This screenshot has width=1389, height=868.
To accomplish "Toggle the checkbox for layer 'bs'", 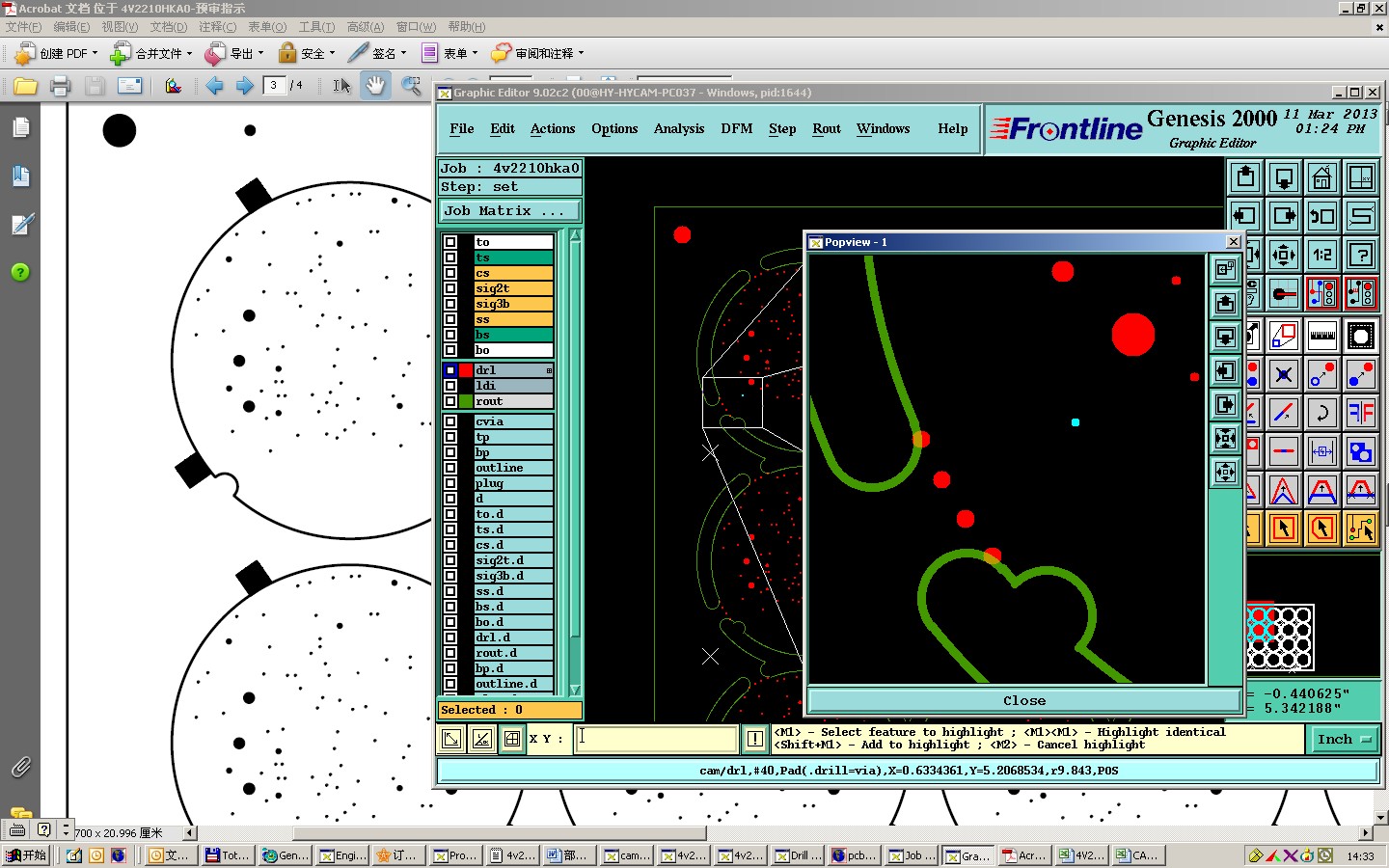I will coord(450,335).
